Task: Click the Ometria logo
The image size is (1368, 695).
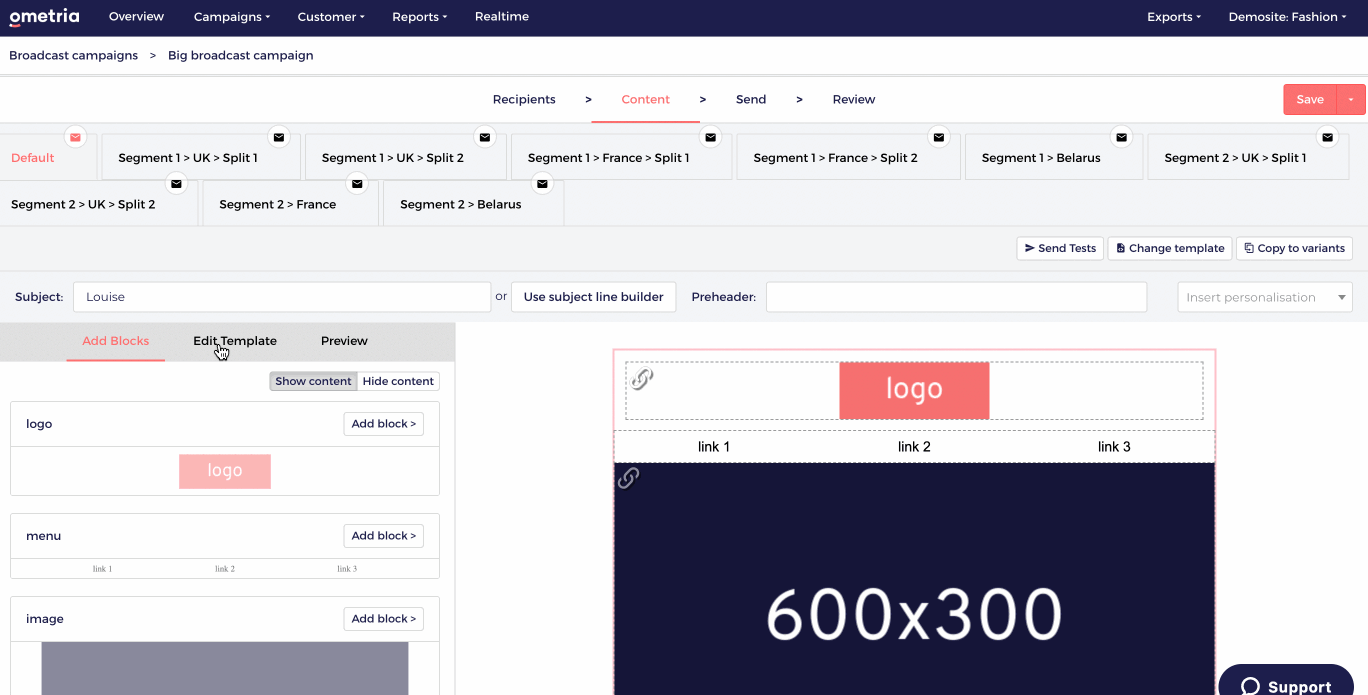Action: coord(44,17)
